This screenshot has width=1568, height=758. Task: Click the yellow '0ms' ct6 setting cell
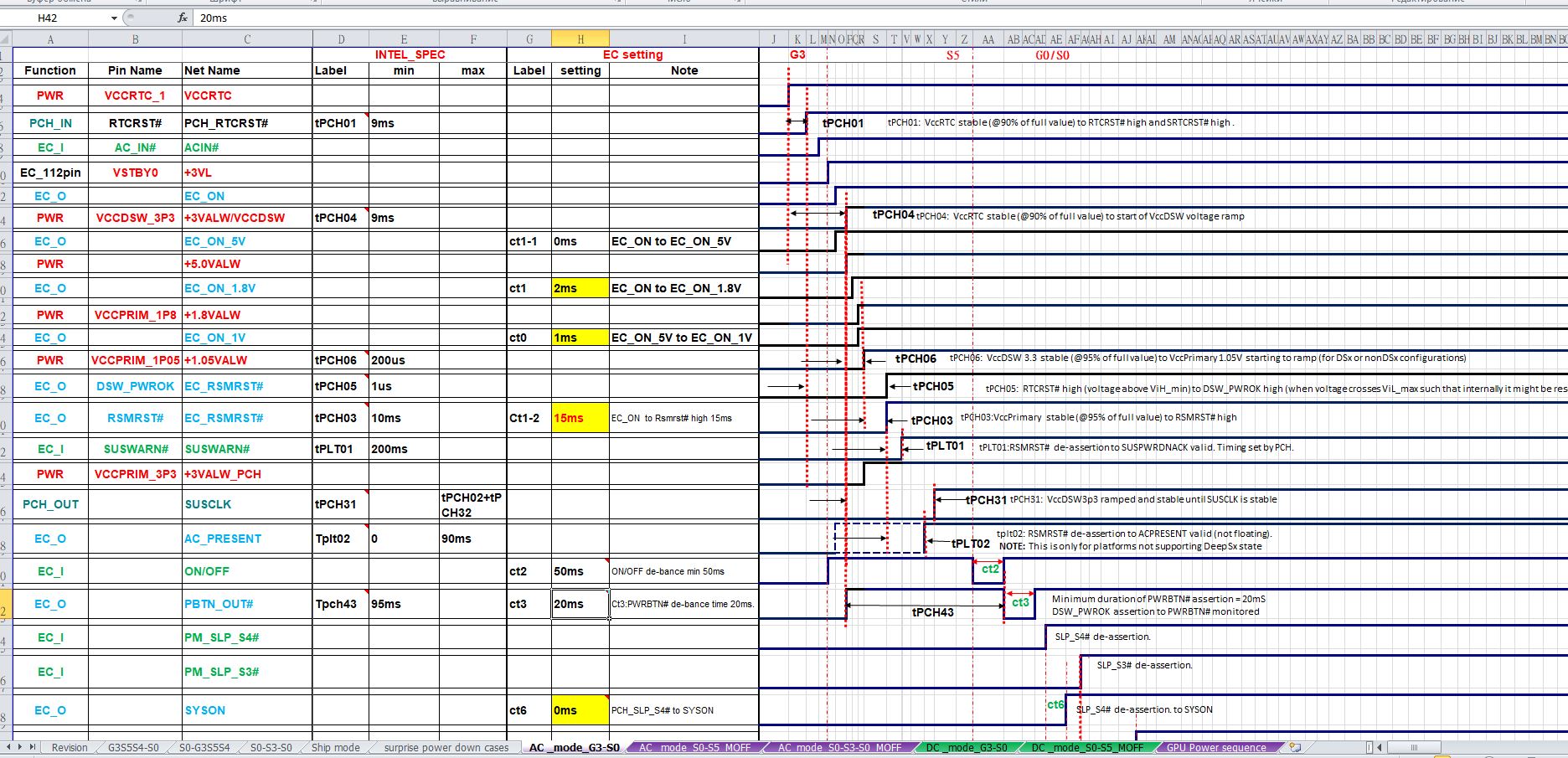pos(580,710)
